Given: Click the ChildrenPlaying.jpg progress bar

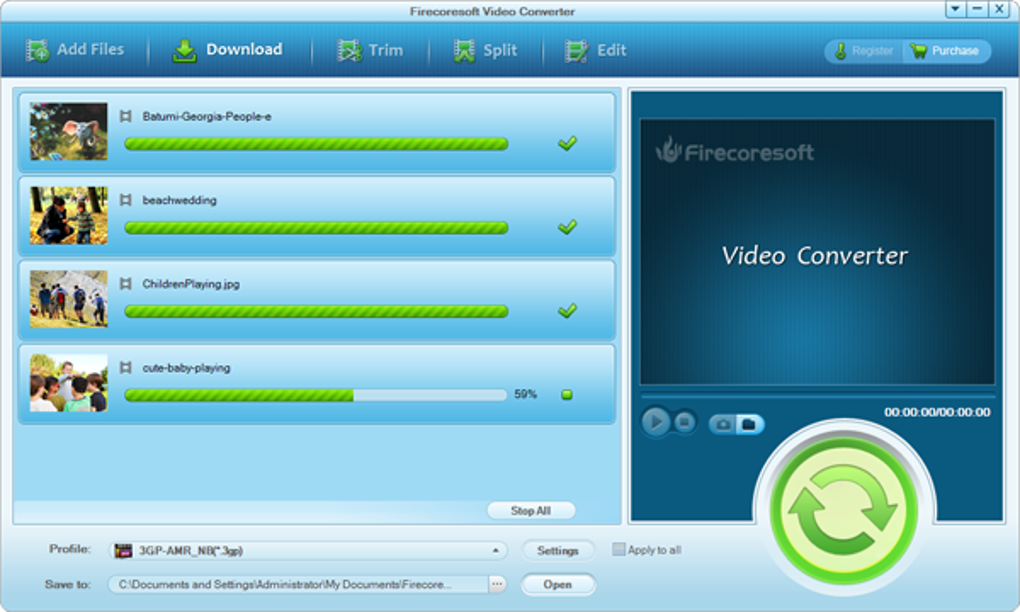Looking at the screenshot, I should coord(315,312).
